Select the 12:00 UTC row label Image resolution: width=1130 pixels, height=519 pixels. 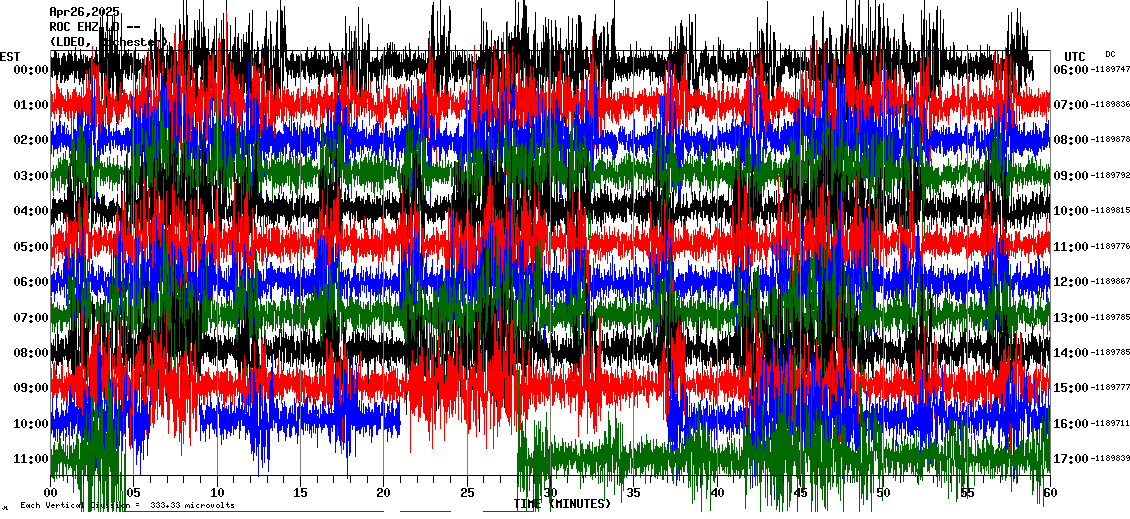[x=1071, y=282]
